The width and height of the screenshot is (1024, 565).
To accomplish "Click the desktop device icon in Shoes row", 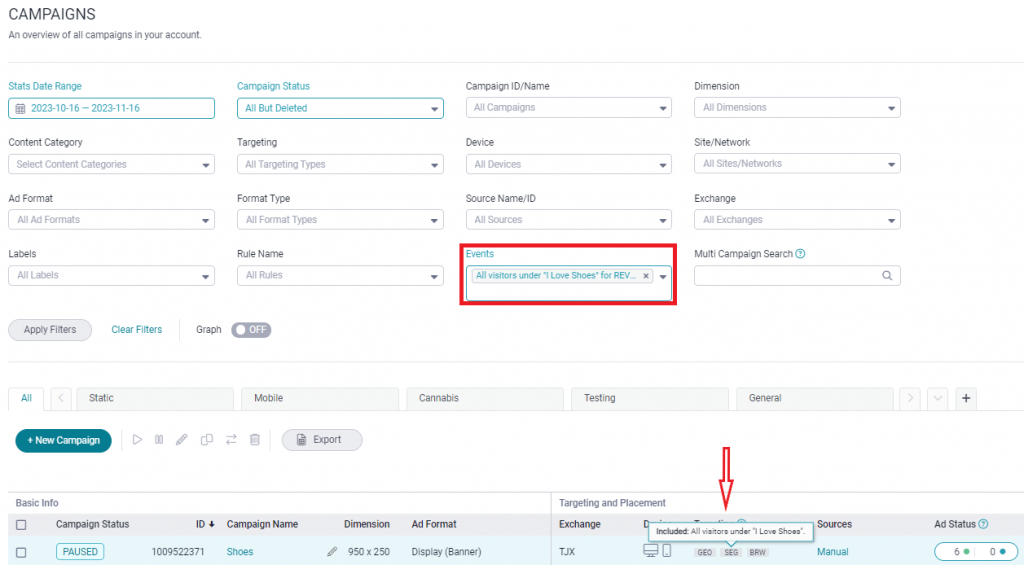I will click(650, 551).
